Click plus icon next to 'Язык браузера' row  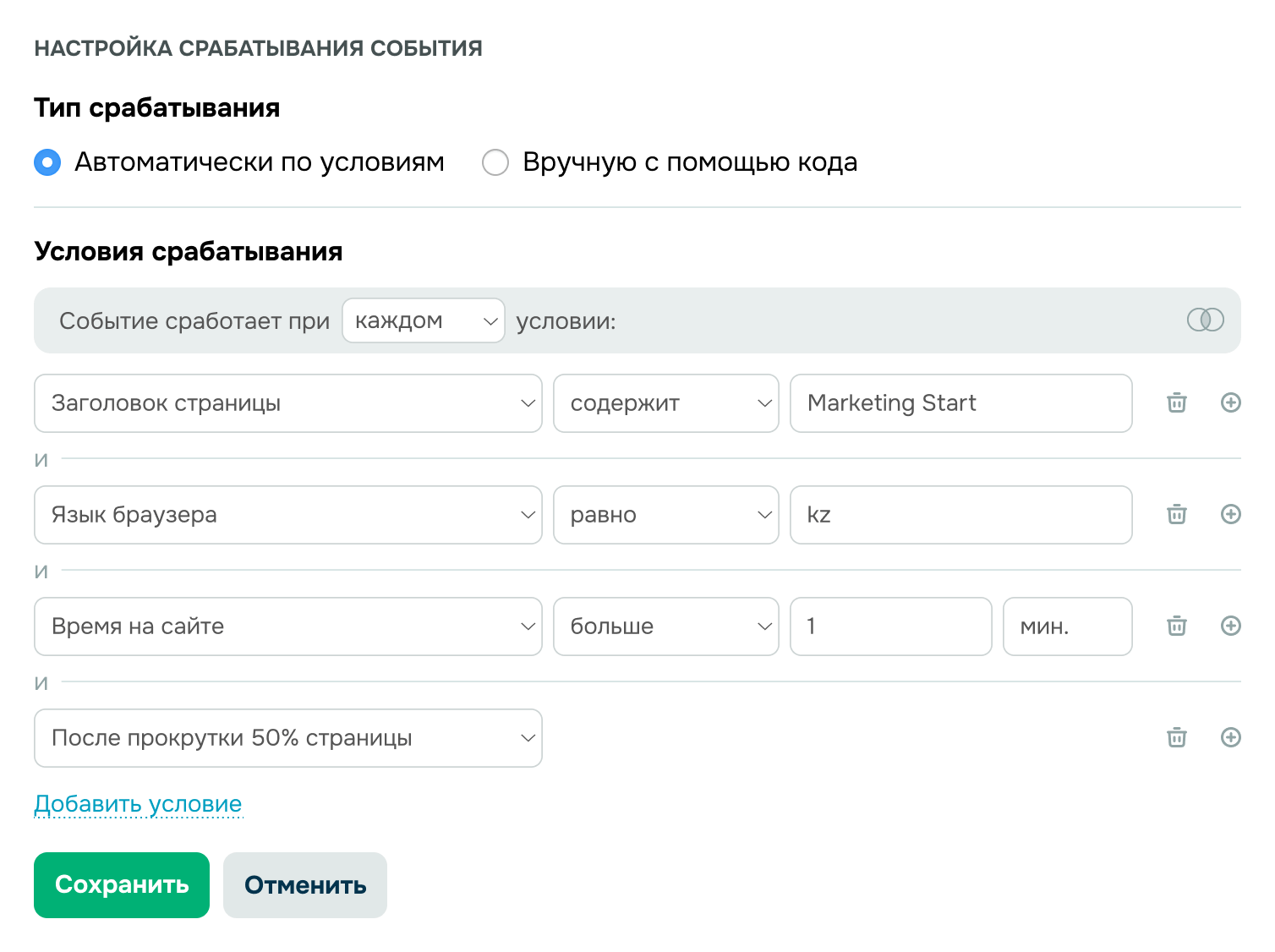(x=1231, y=515)
